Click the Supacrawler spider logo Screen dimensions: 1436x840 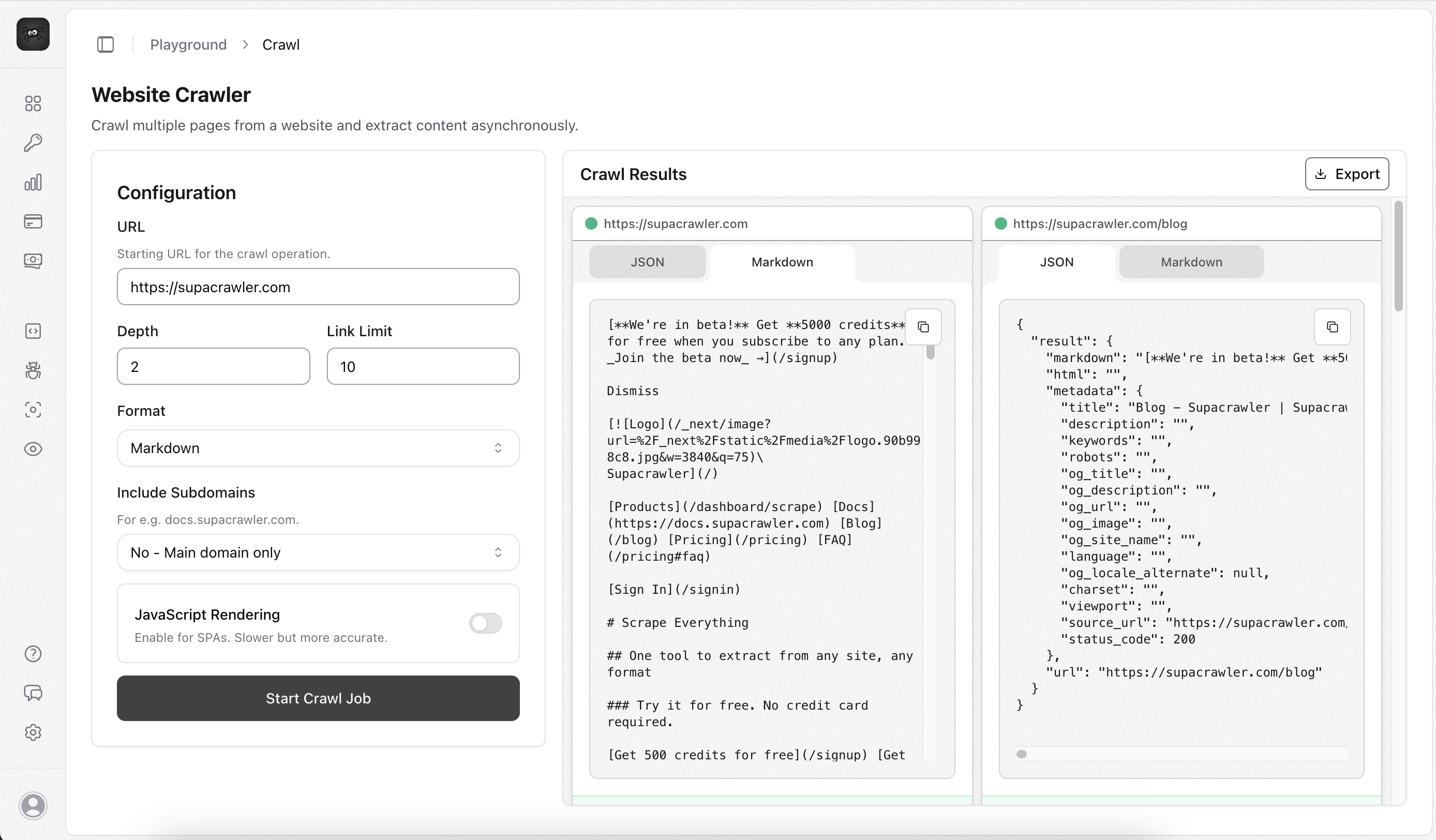point(33,34)
